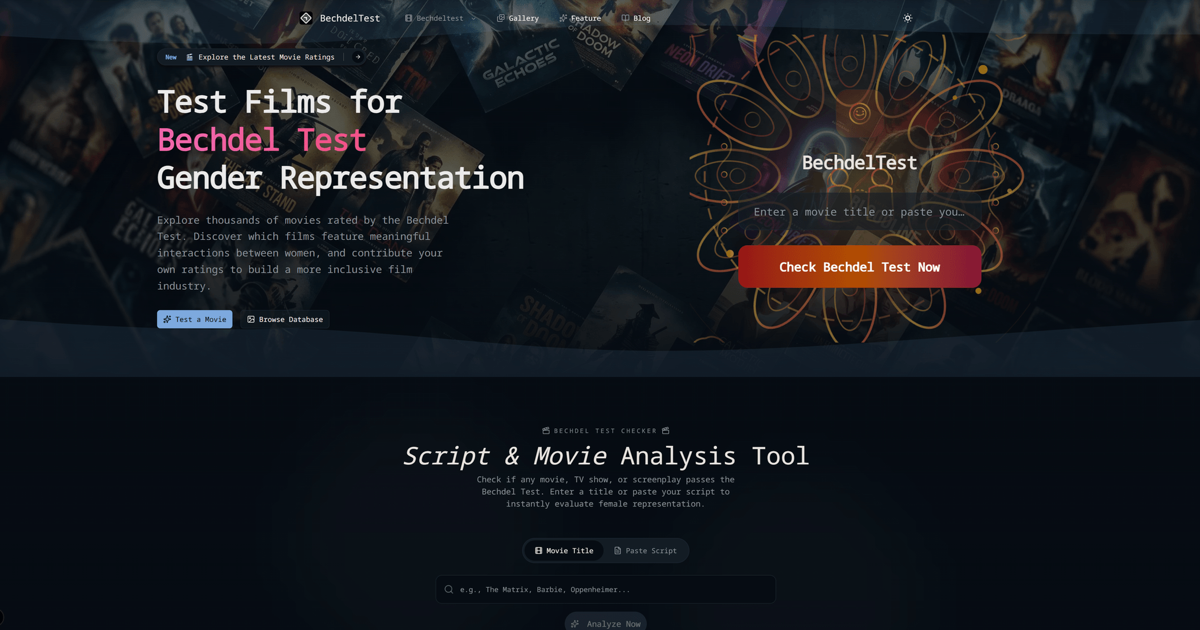The height and width of the screenshot is (630, 1200).
Task: Click the Browse Database button
Action: 285,319
